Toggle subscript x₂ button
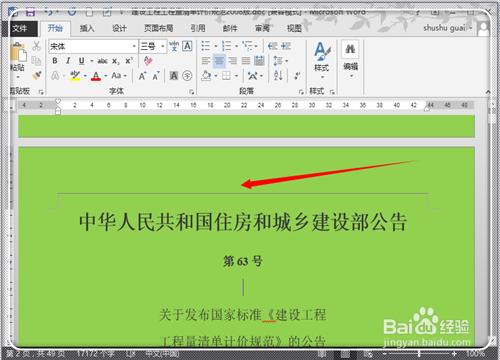500x360 pixels. pyautogui.click(x=115, y=61)
